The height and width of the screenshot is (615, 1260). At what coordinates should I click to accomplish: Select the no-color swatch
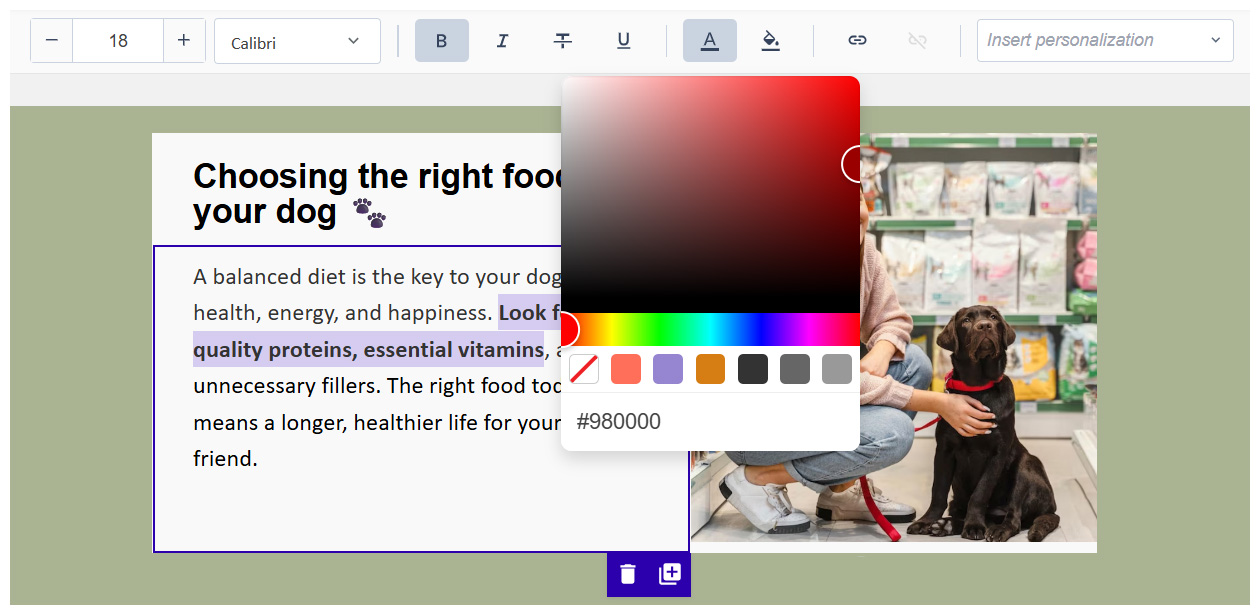click(584, 369)
